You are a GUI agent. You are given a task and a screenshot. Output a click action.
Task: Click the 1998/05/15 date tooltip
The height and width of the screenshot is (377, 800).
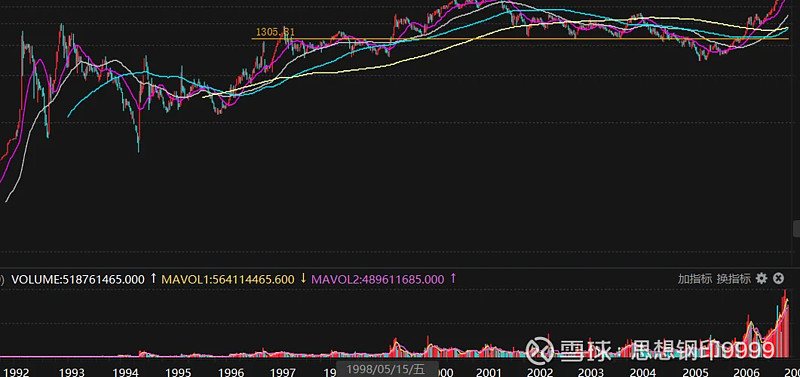click(386, 369)
